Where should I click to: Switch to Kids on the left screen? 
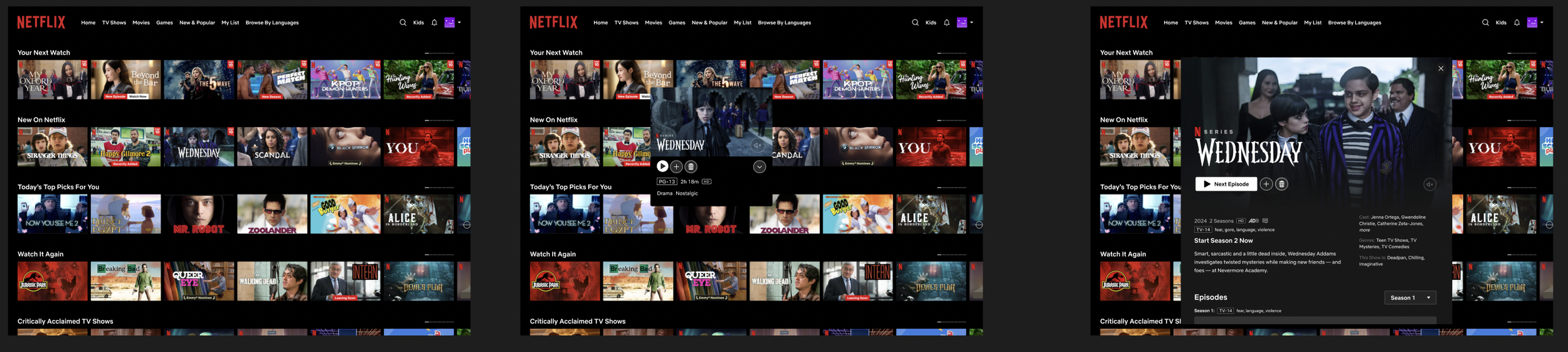[418, 23]
